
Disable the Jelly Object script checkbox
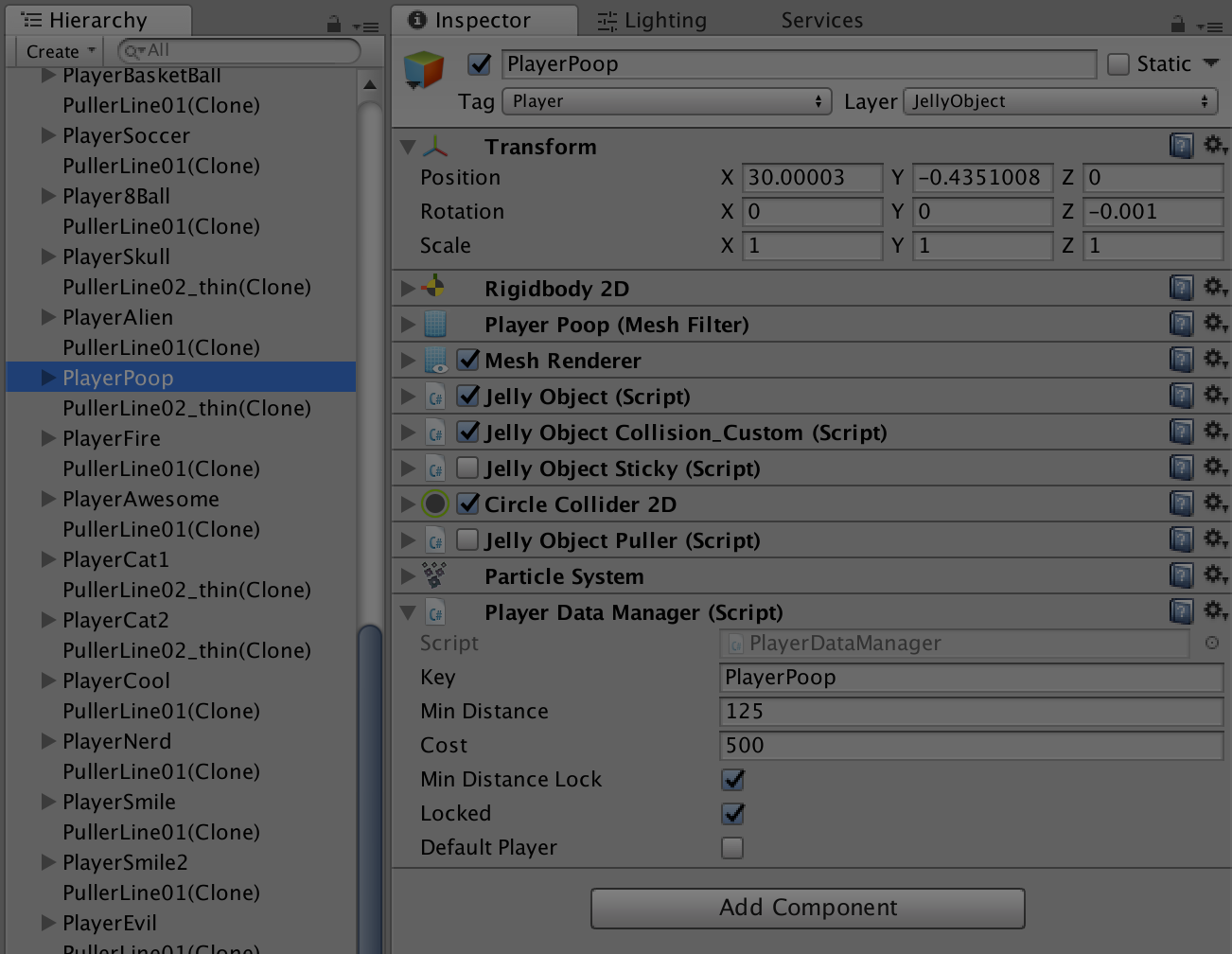click(x=467, y=396)
